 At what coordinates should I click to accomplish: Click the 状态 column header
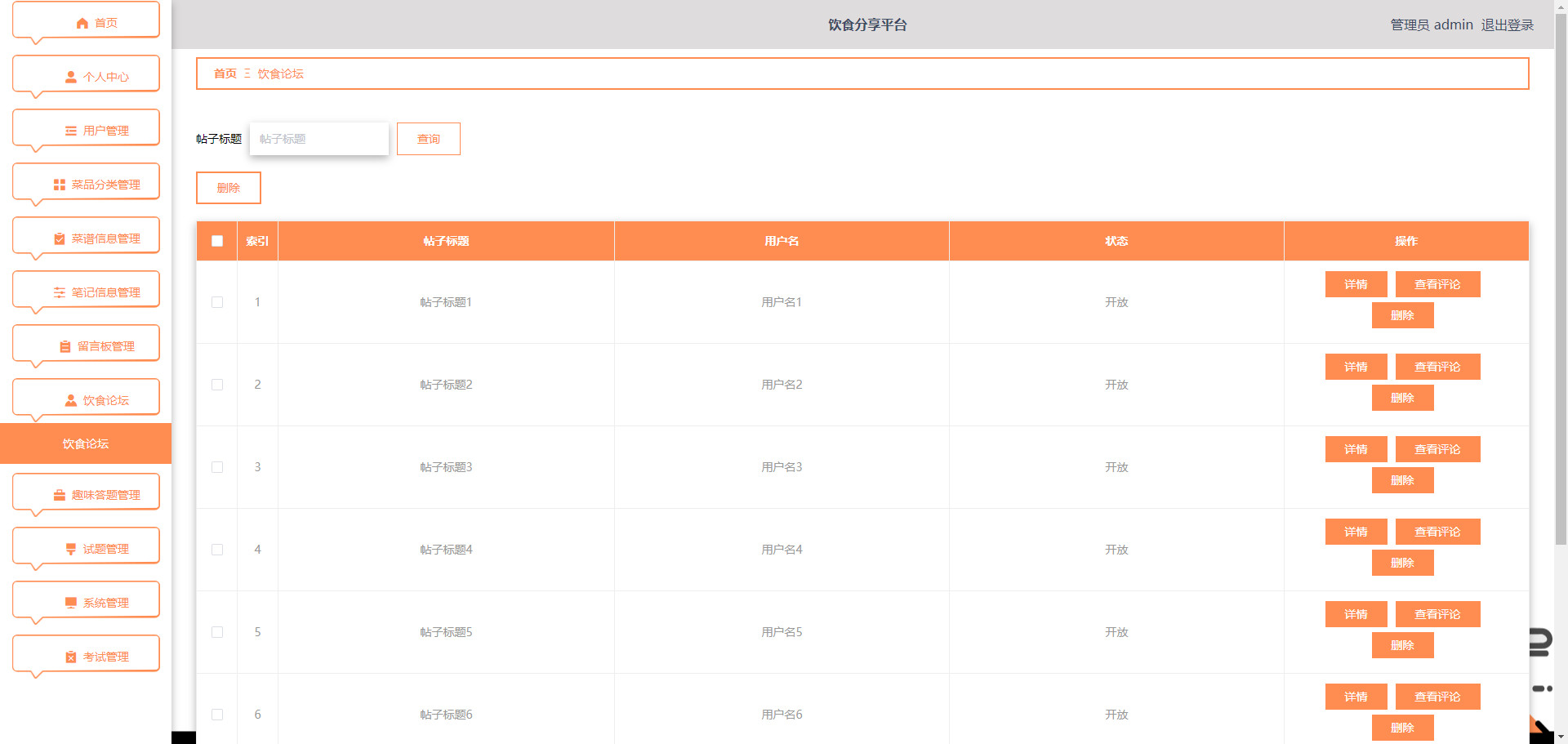click(x=1116, y=241)
